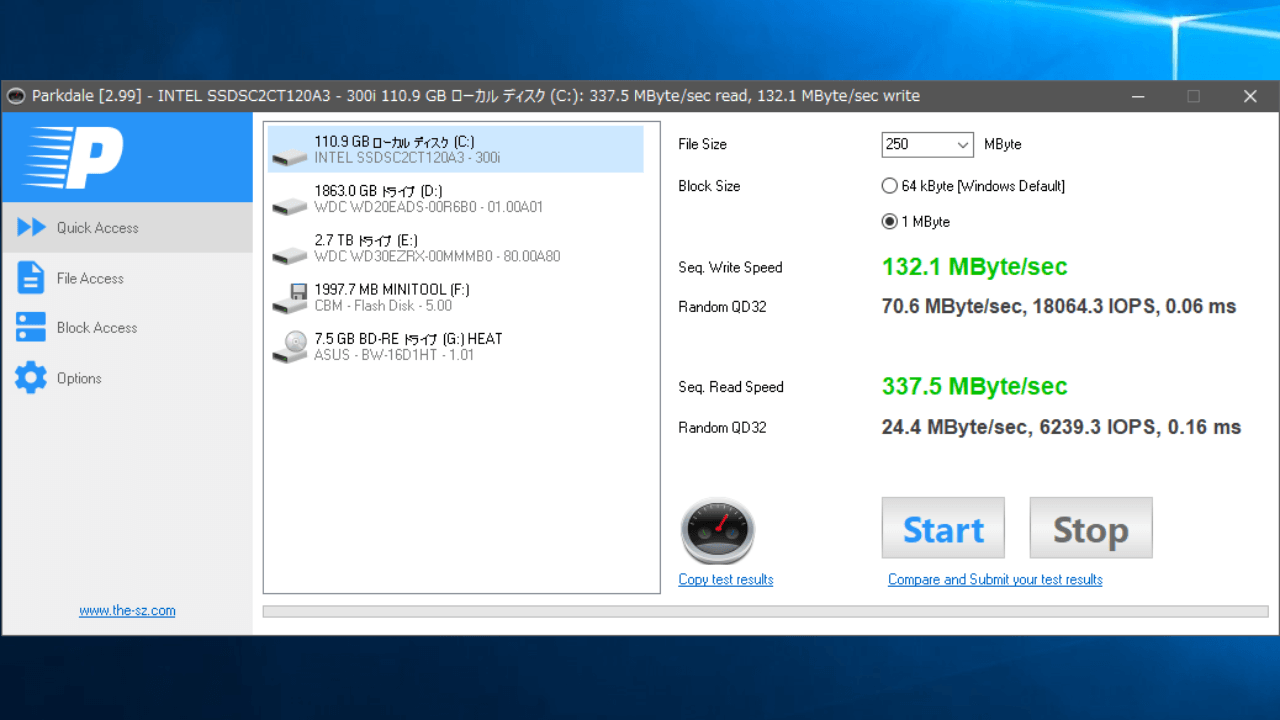Select the 2.7 TB E: drive row

pyautogui.click(x=455, y=247)
